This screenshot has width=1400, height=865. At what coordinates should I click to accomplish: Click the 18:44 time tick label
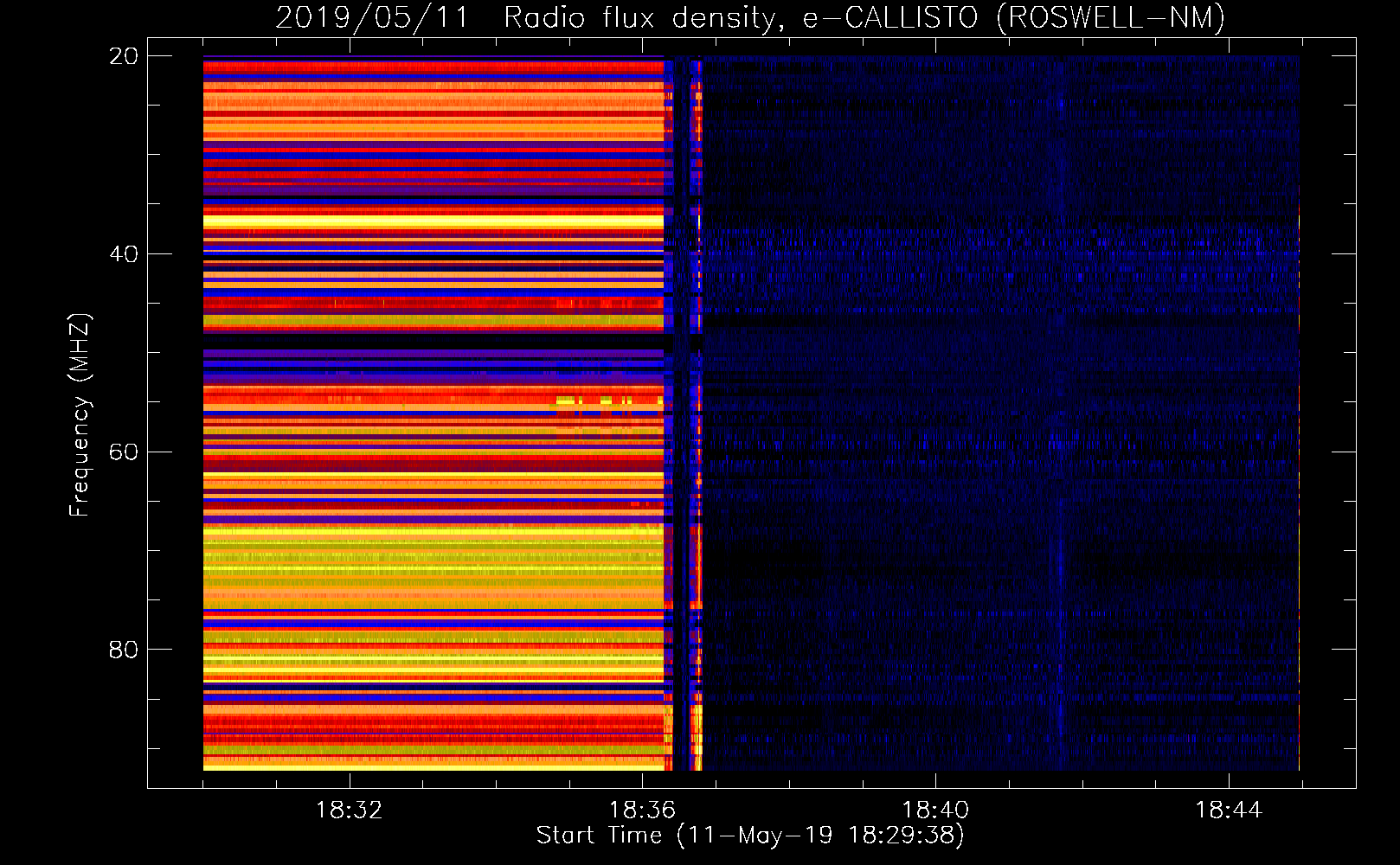point(1229,811)
